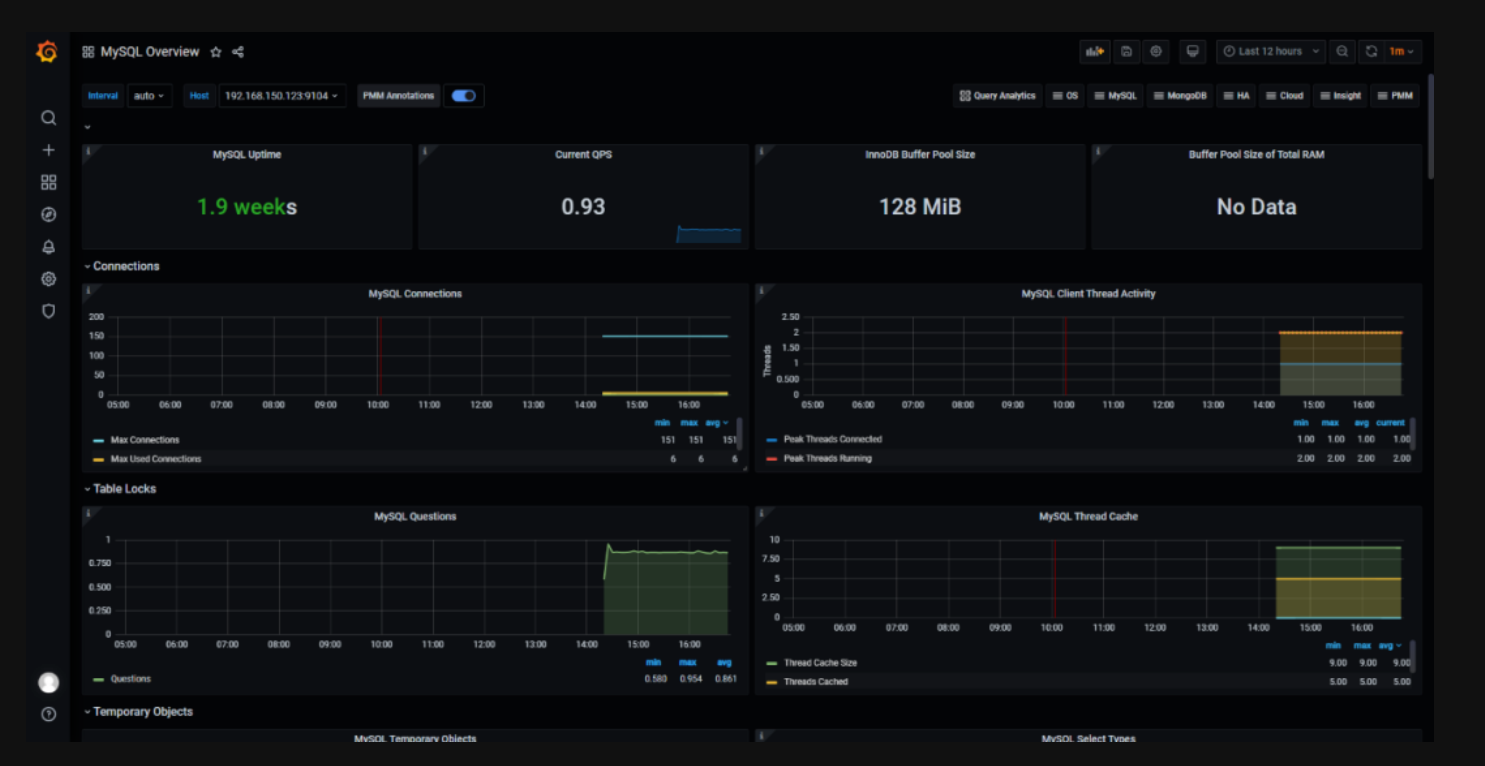
Task: Open the Host 192.168.150.123:9104 dropdown
Action: (282, 96)
